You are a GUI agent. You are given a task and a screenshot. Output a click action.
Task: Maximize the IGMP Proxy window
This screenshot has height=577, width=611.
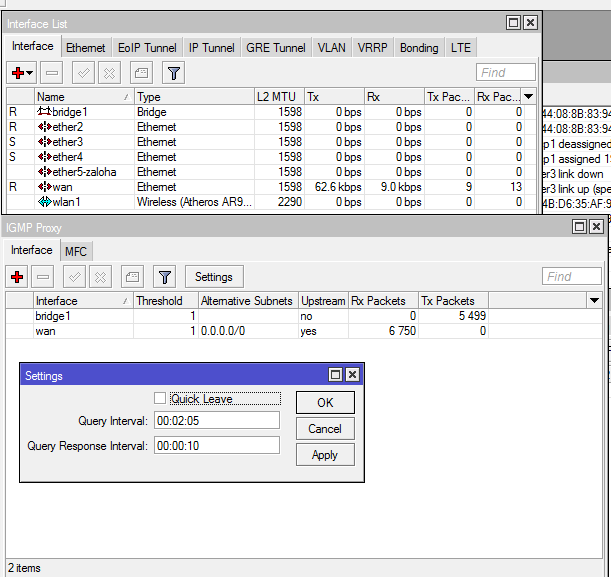pyautogui.click(x=579, y=226)
